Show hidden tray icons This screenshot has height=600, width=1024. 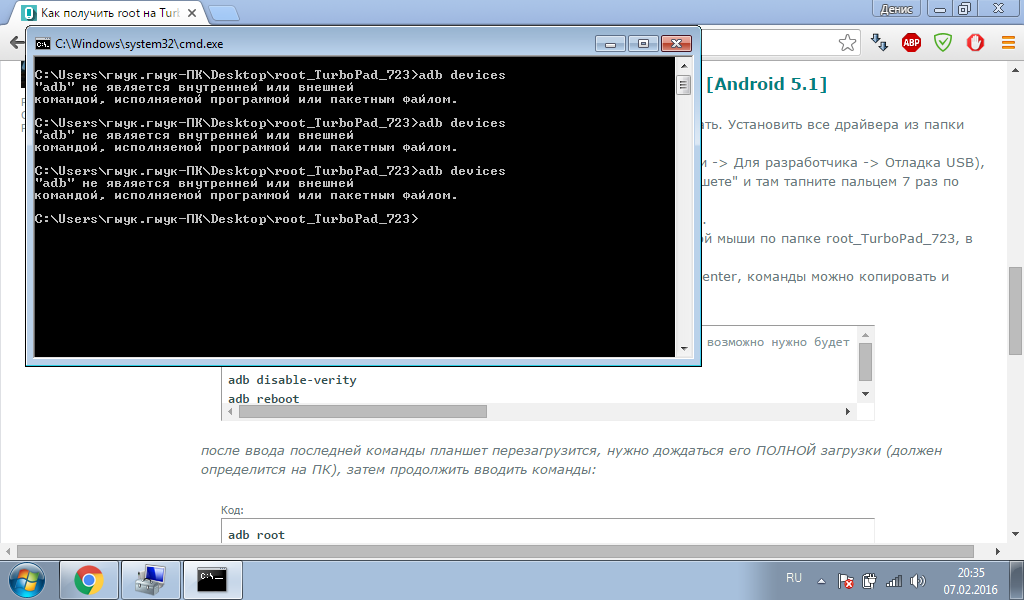click(822, 580)
